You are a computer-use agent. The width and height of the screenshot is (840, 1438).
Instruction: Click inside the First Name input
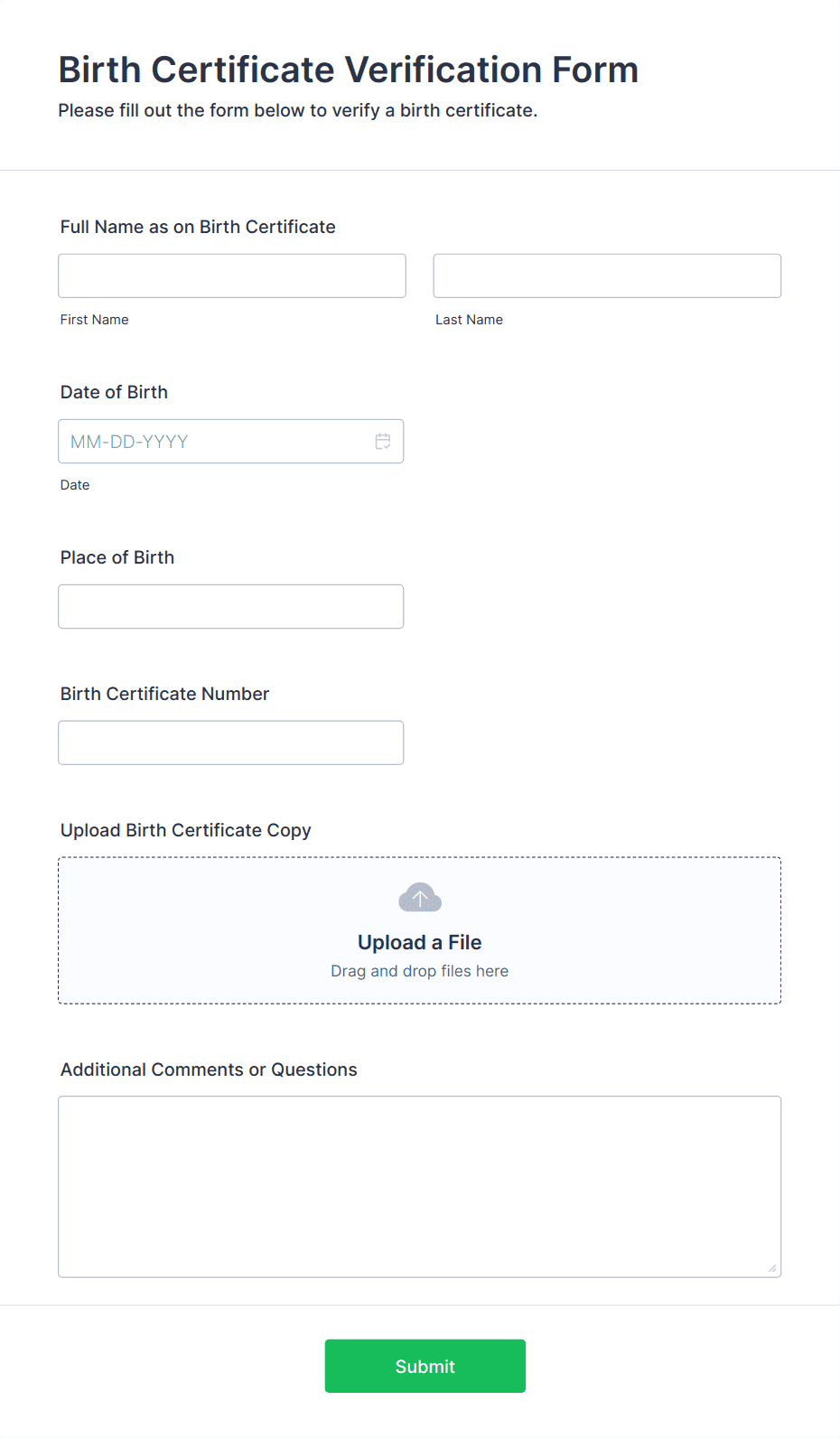point(231,275)
